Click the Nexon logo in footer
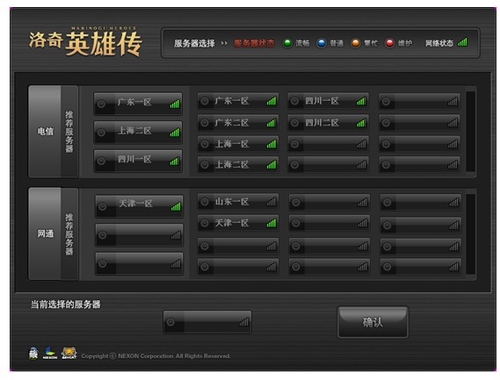Screen dimensions: 500x380 (50, 353)
